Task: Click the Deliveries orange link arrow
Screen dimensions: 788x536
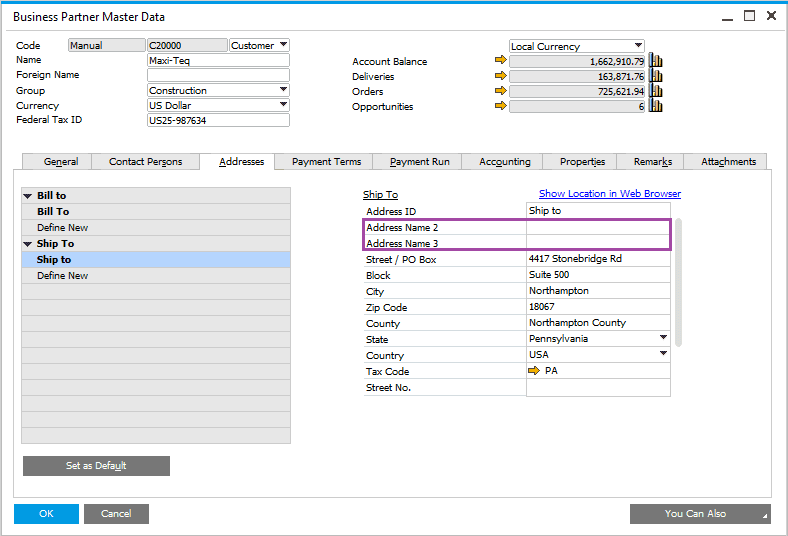Action: tap(501, 76)
